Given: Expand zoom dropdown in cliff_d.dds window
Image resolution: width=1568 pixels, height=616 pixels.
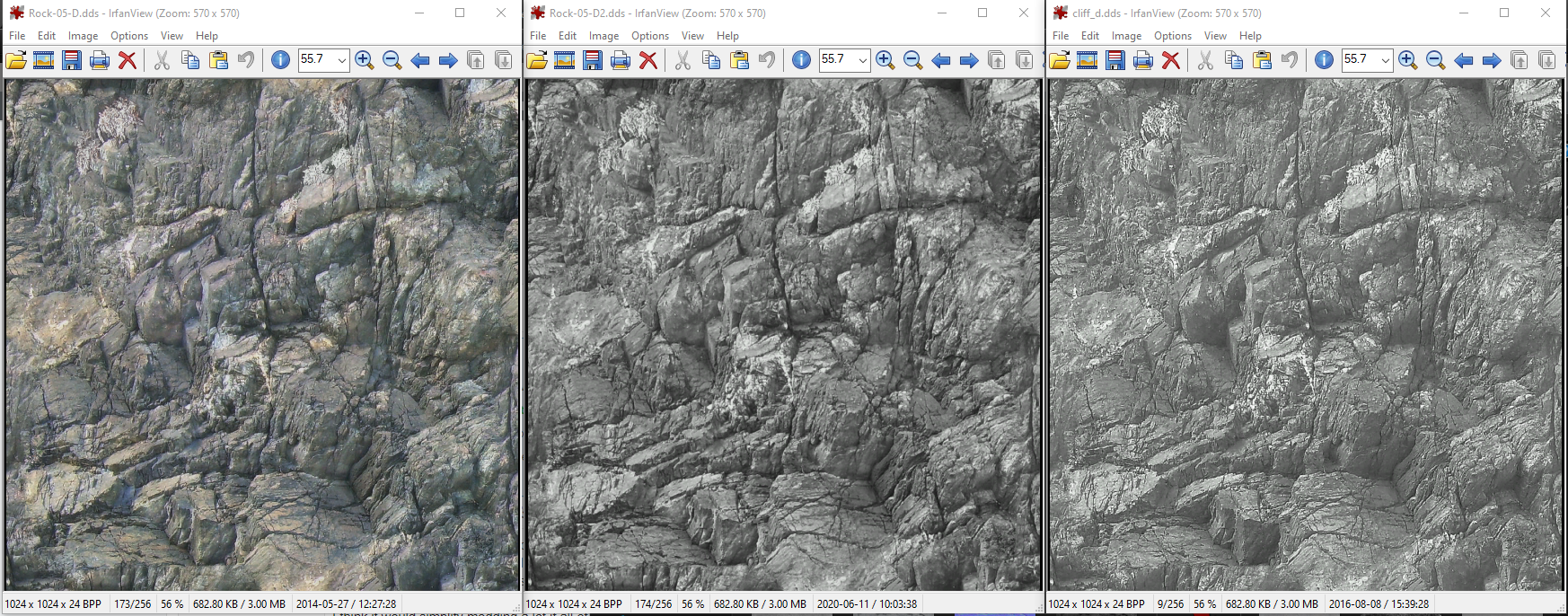Looking at the screenshot, I should [1385, 60].
